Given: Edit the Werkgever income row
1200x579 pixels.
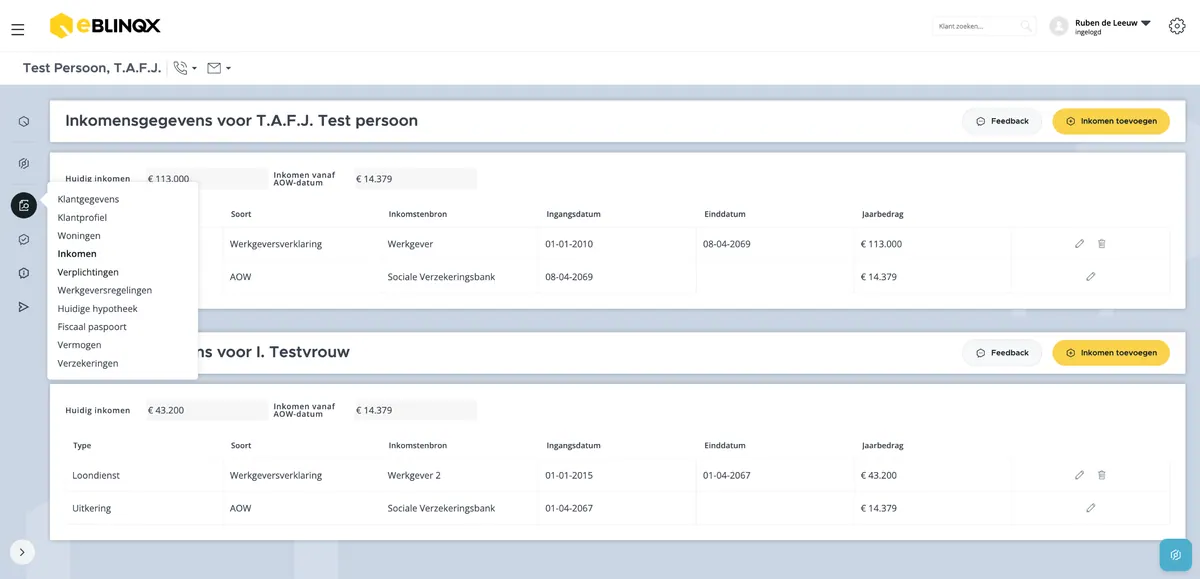Looking at the screenshot, I should [1079, 243].
